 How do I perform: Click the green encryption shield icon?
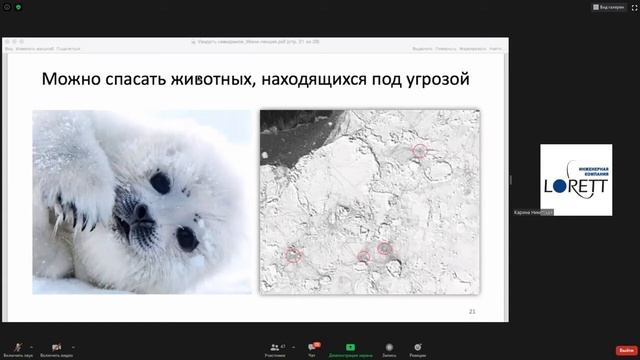[18, 7]
